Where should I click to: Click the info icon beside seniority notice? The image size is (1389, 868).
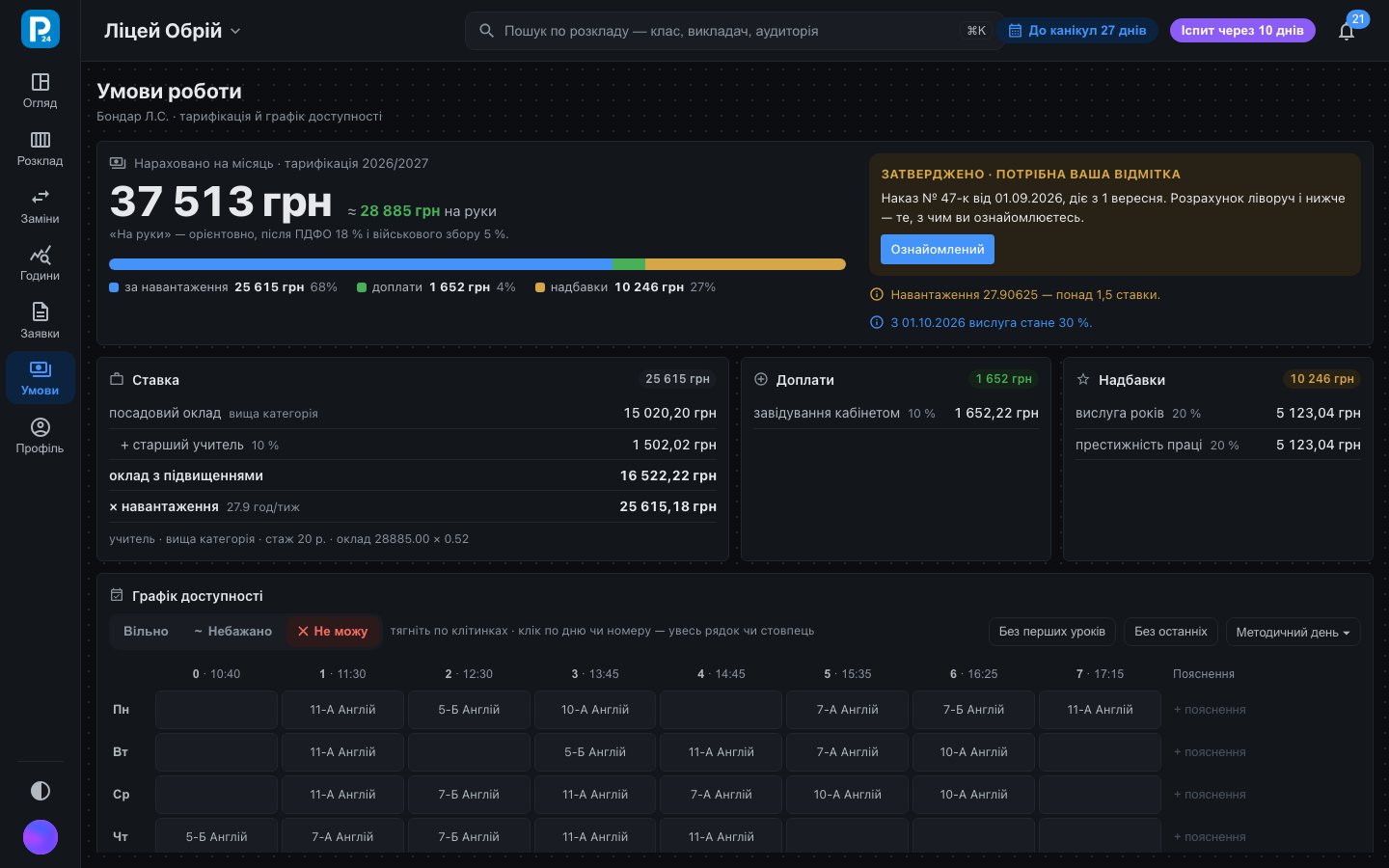click(x=877, y=322)
